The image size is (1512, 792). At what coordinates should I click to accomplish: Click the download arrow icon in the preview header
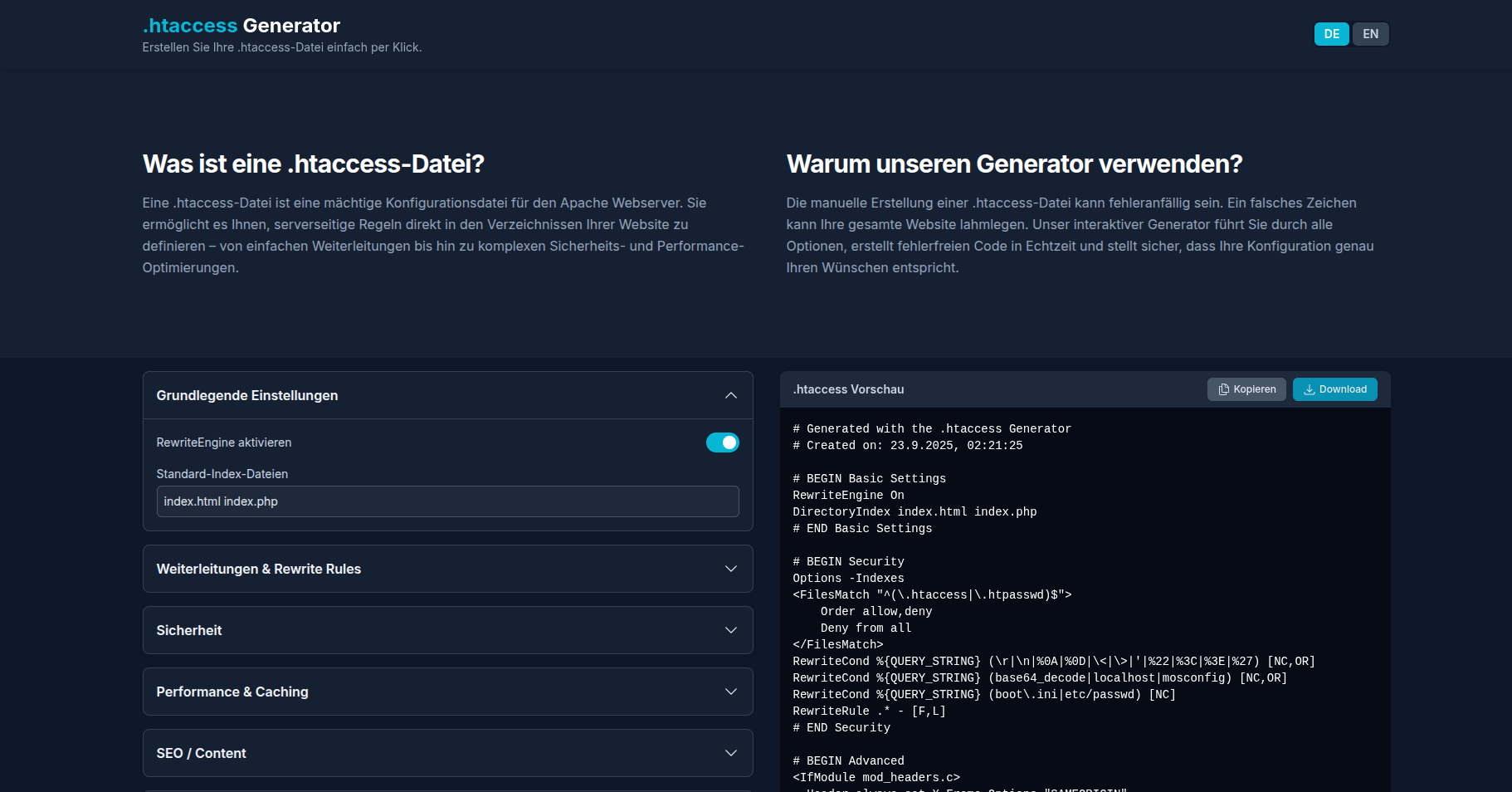[1309, 389]
